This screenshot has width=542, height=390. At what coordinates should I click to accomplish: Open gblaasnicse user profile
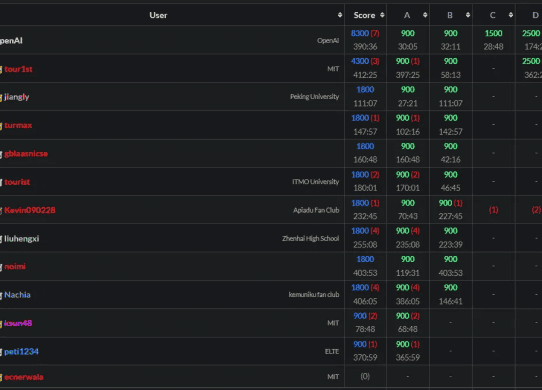click(26, 154)
